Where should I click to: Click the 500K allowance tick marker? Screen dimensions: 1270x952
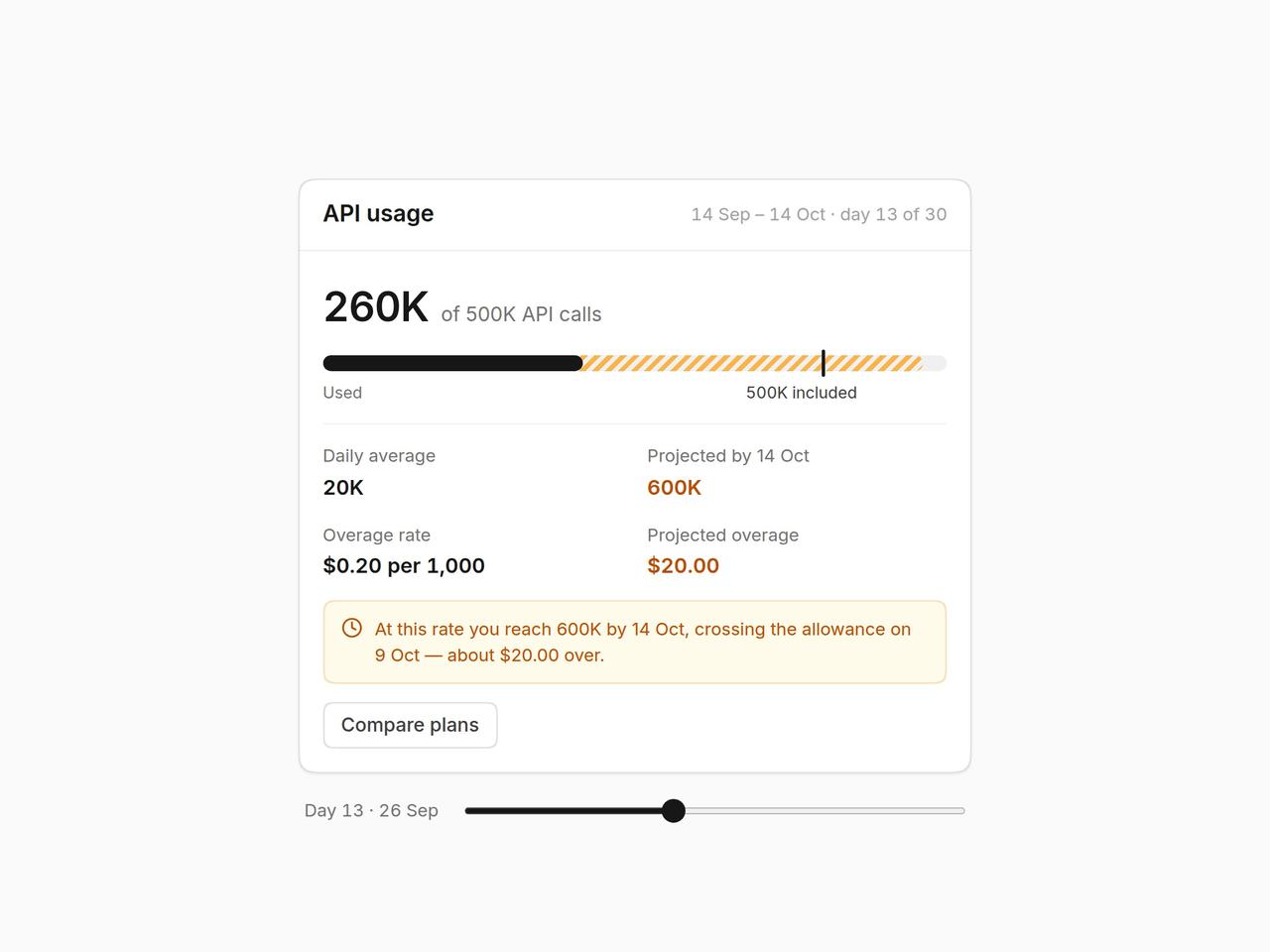(823, 363)
